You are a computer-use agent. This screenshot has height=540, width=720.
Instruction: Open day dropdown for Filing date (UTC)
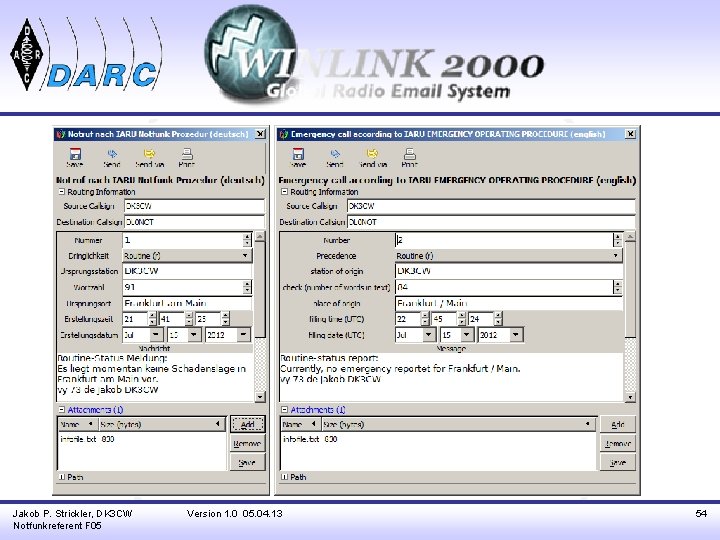pyautogui.click(x=467, y=335)
